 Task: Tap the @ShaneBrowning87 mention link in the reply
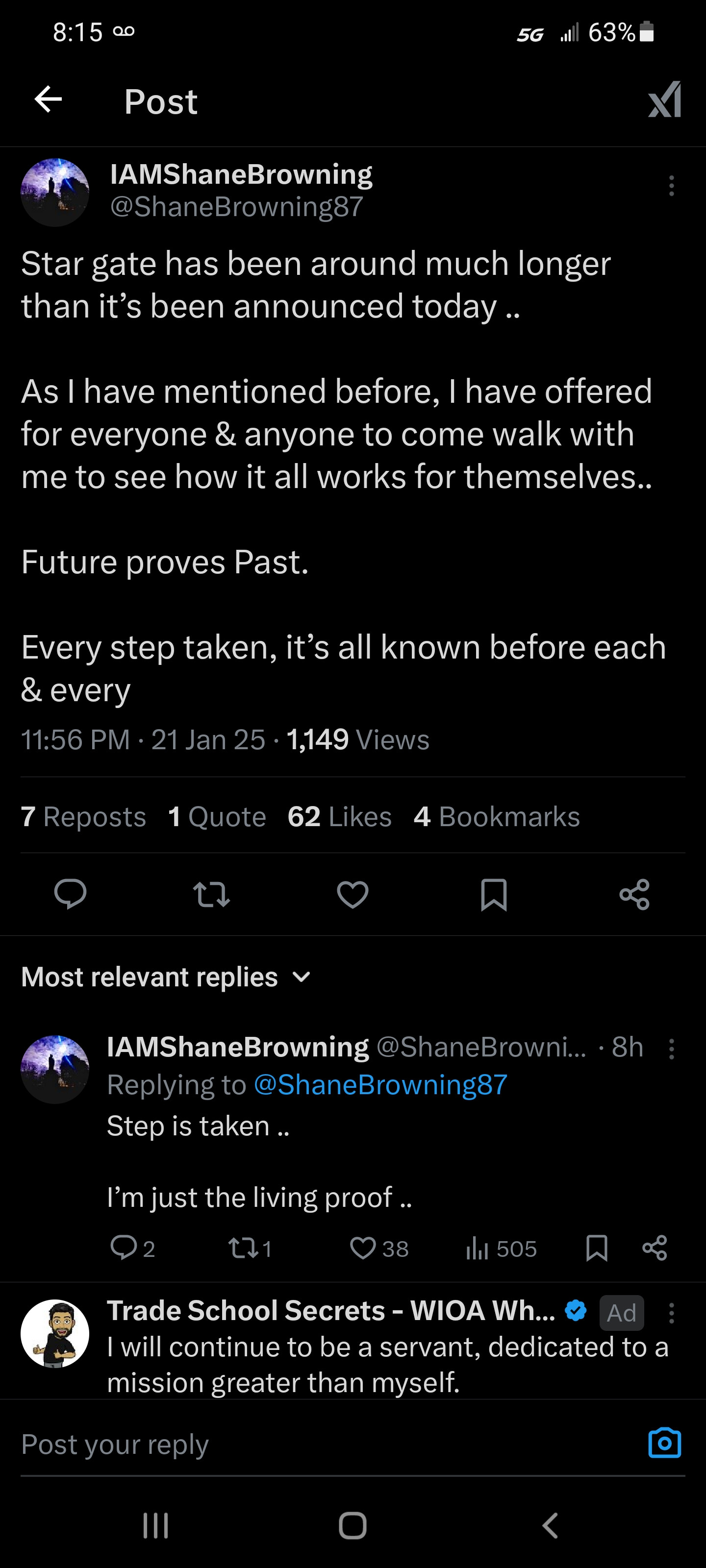(380, 1085)
